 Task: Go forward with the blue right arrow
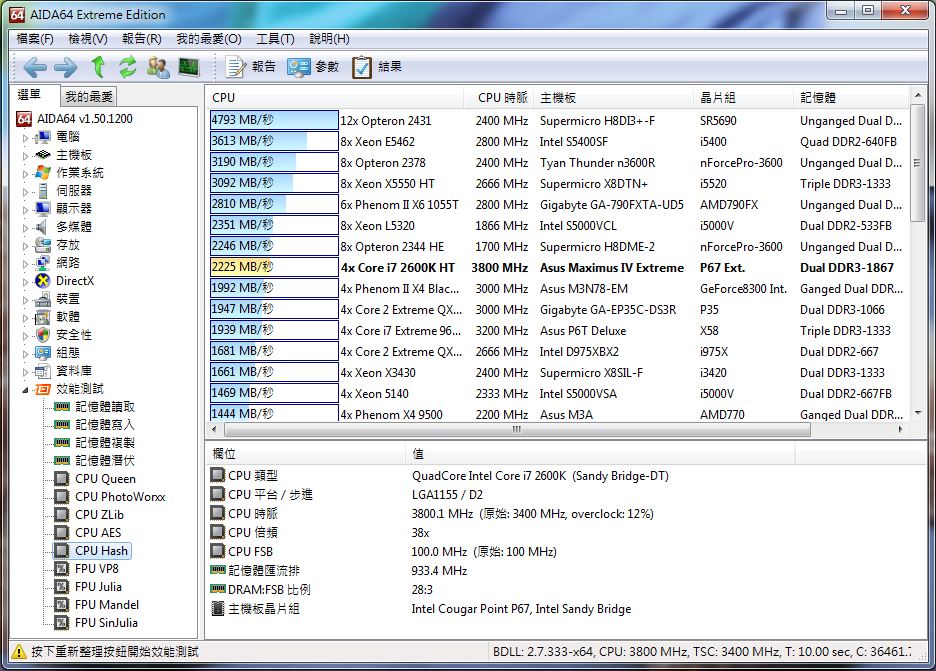pyautogui.click(x=65, y=67)
